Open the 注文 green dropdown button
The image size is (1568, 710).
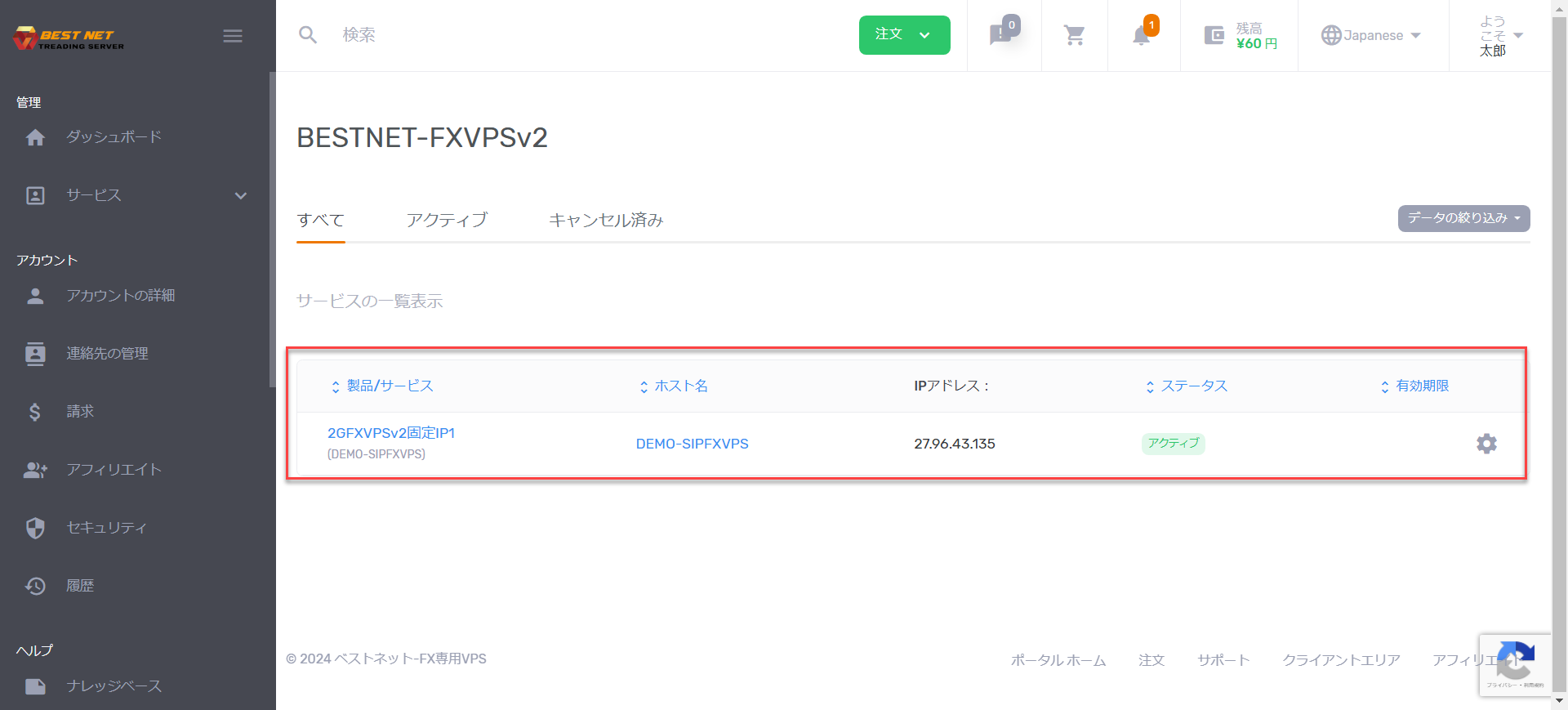tap(904, 35)
